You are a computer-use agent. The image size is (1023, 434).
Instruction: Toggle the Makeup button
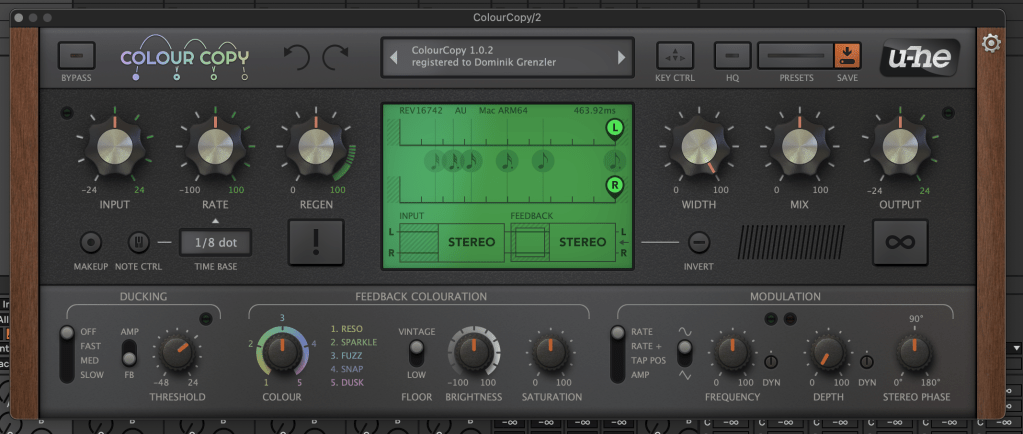tap(91, 241)
